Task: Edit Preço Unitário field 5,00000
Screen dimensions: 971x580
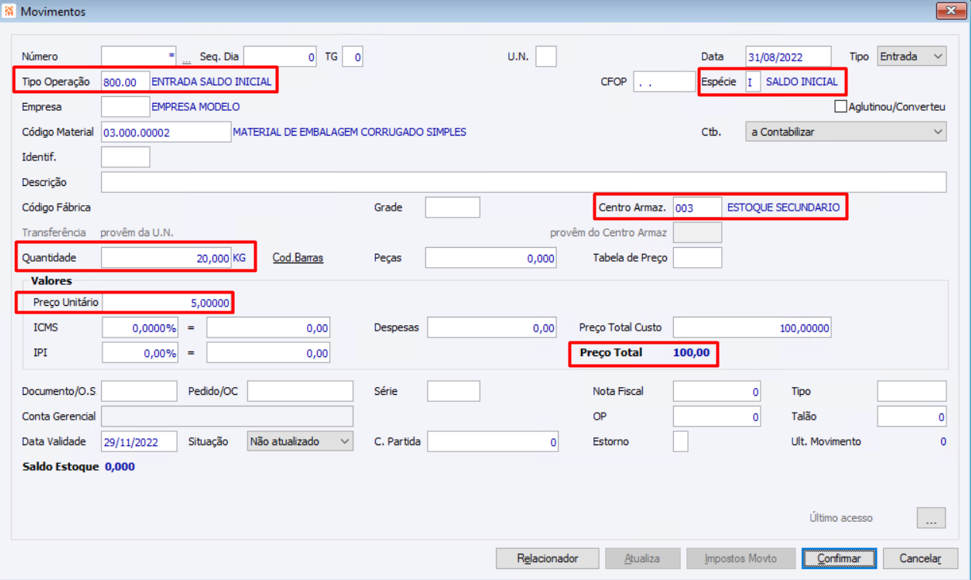Action: point(166,302)
